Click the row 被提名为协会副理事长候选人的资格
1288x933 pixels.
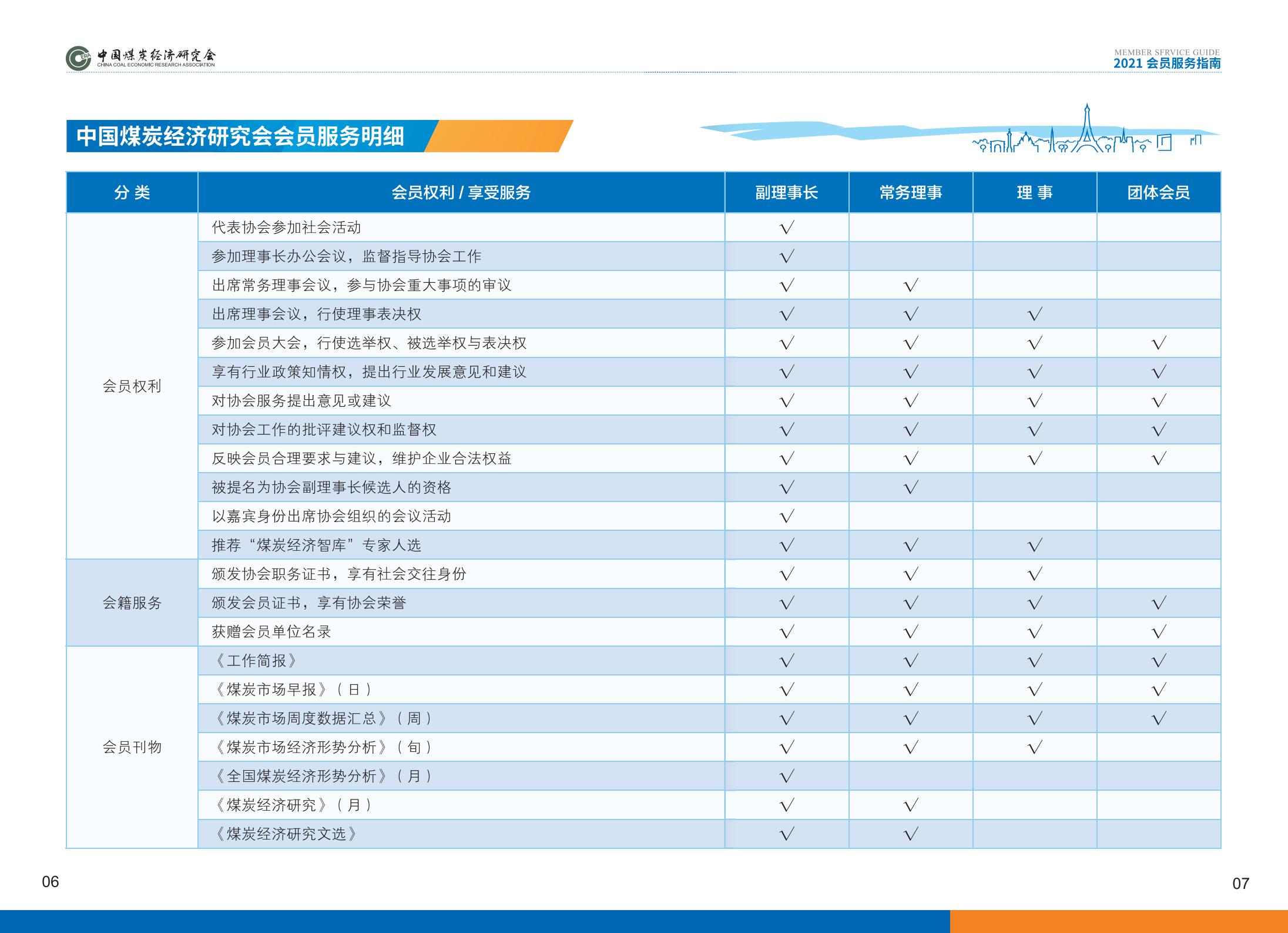[x=709, y=487]
